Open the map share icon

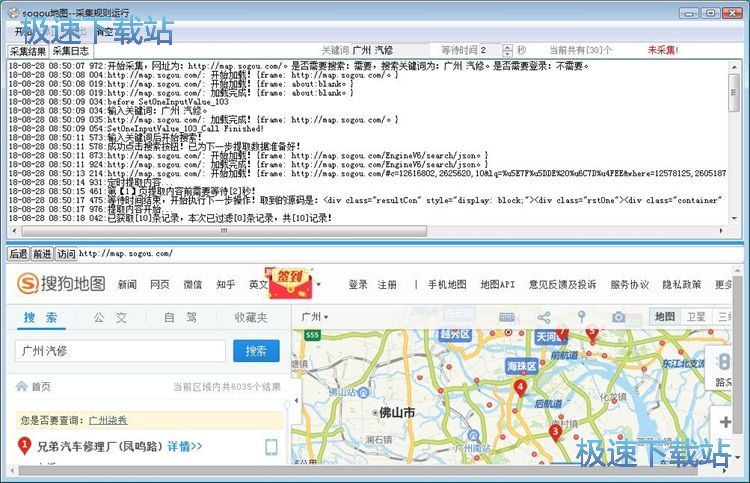click(544, 317)
